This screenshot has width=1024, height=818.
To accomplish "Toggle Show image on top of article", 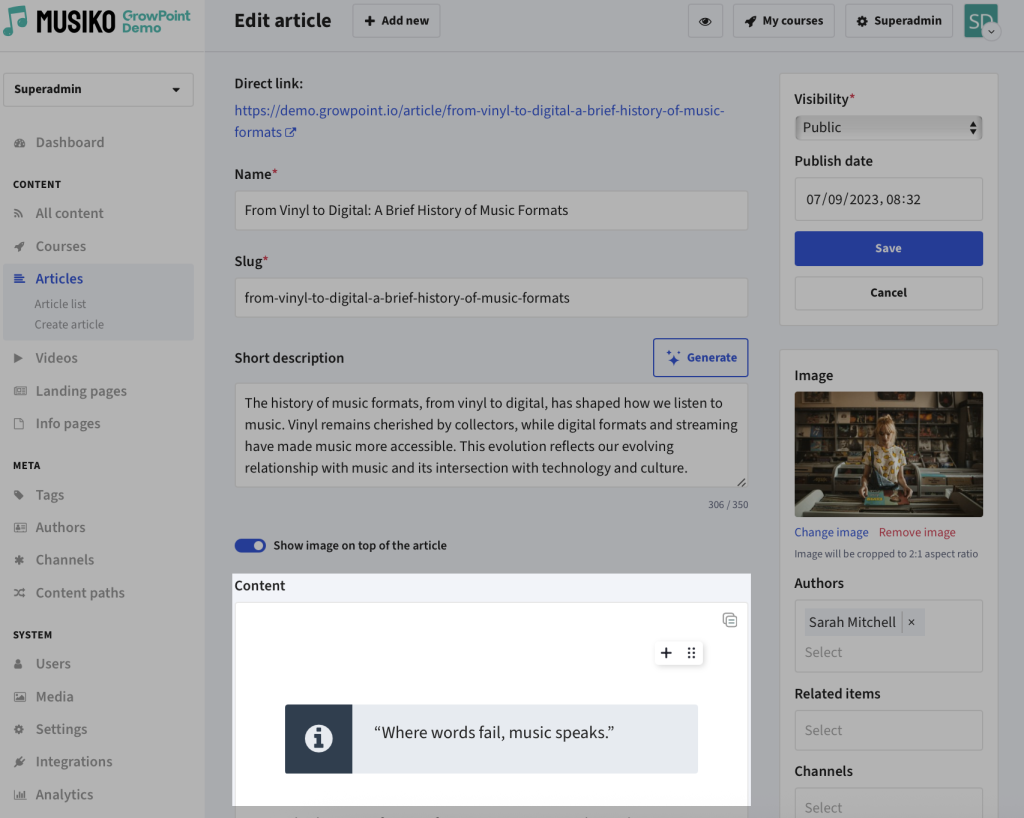I will pyautogui.click(x=250, y=545).
